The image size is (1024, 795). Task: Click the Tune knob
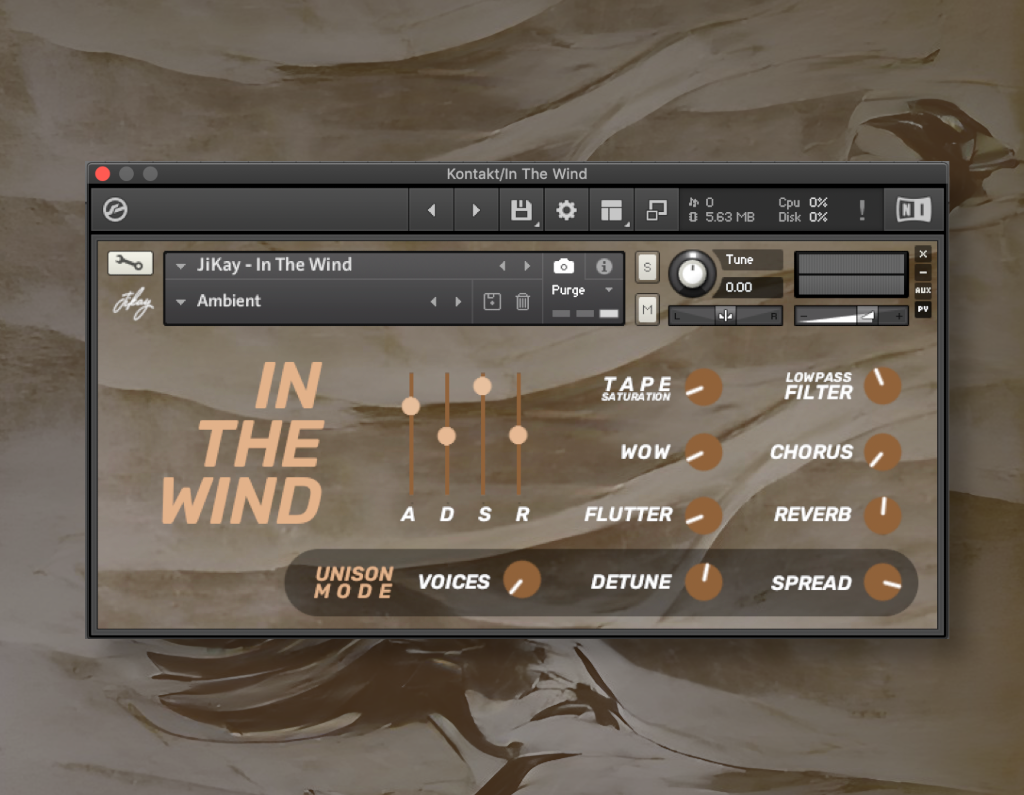(x=692, y=272)
